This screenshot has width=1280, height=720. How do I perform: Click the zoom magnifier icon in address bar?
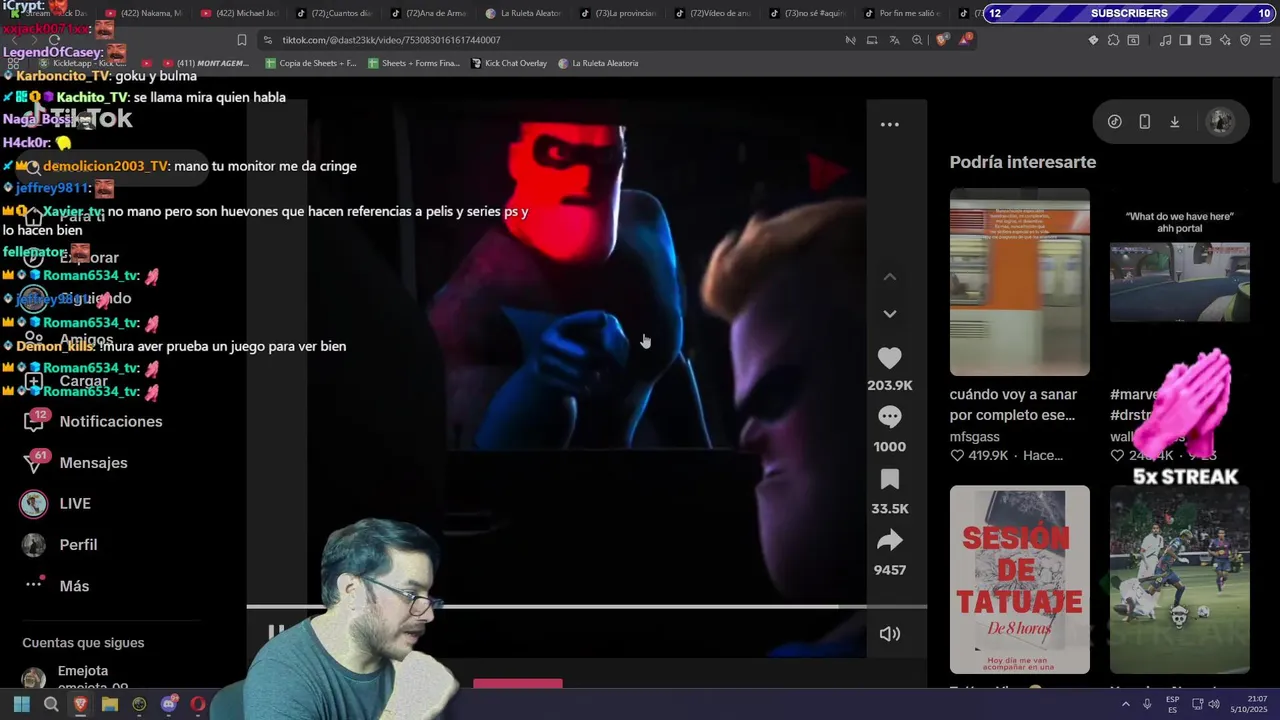coord(916,40)
